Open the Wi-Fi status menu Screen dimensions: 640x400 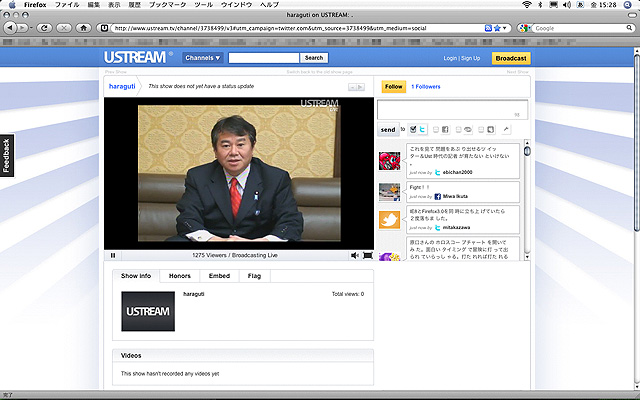click(x=527, y=5)
